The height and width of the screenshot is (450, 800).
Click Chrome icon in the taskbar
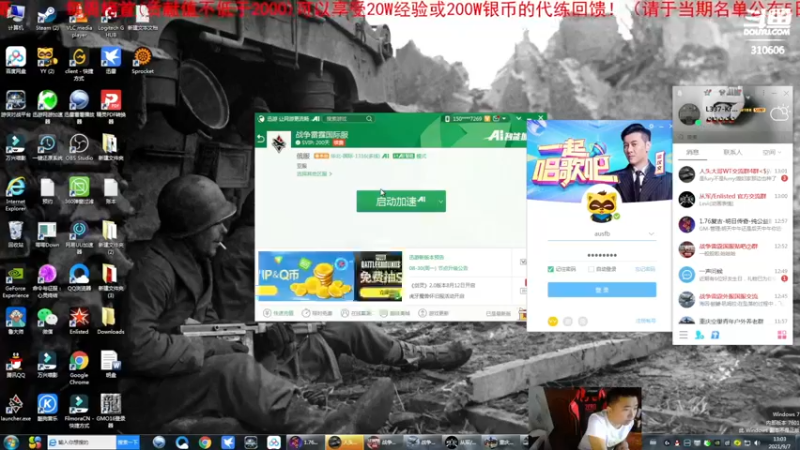click(205, 442)
